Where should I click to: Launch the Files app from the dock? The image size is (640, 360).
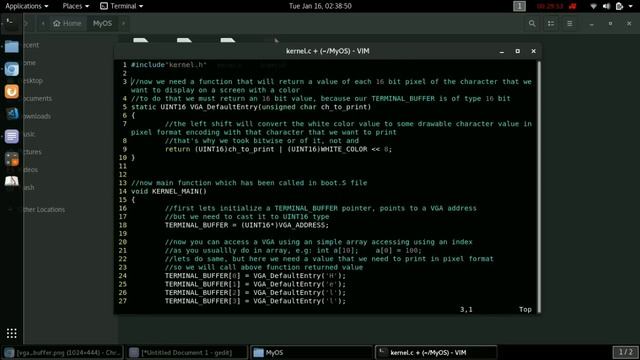coord(11,47)
